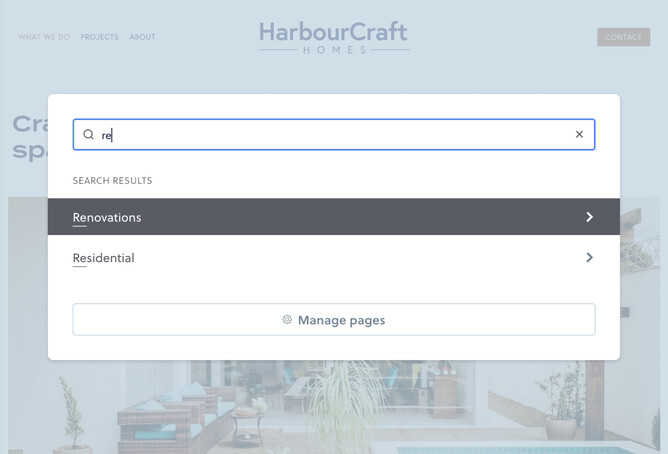
Task: Select the Renovations search result
Action: tap(107, 217)
